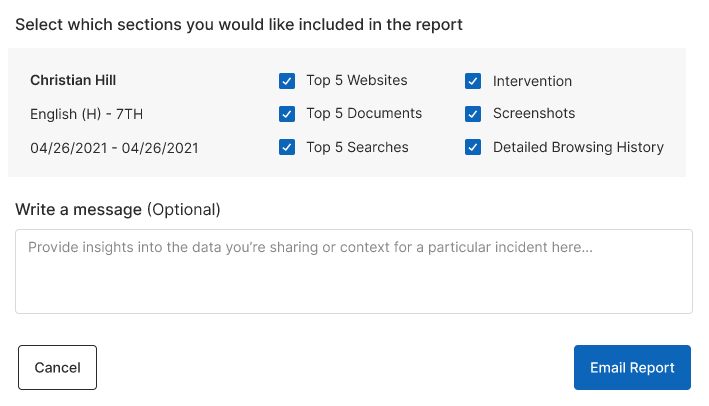Select the student name Christian Hill
709x406 pixels.
click(x=73, y=80)
